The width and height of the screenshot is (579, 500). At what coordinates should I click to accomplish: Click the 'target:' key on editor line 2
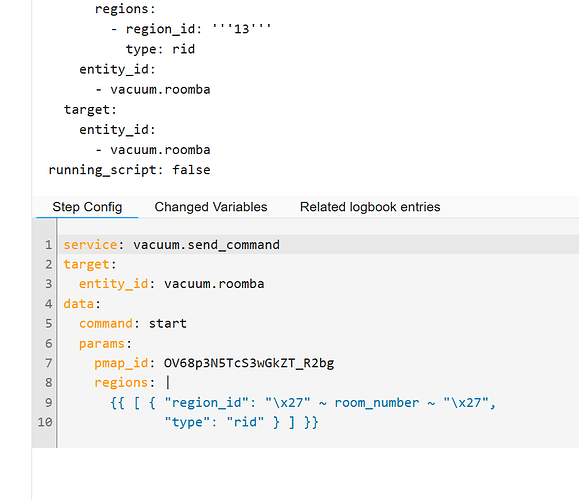pyautogui.click(x=90, y=264)
